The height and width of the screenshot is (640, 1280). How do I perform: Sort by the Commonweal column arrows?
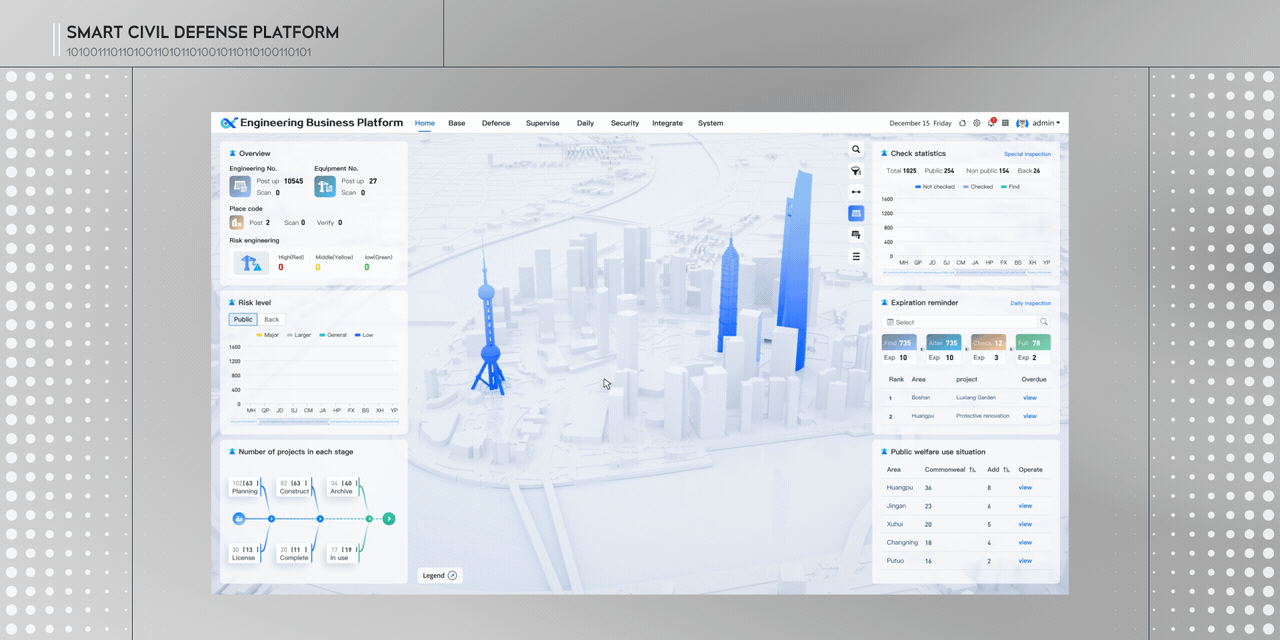(972, 469)
